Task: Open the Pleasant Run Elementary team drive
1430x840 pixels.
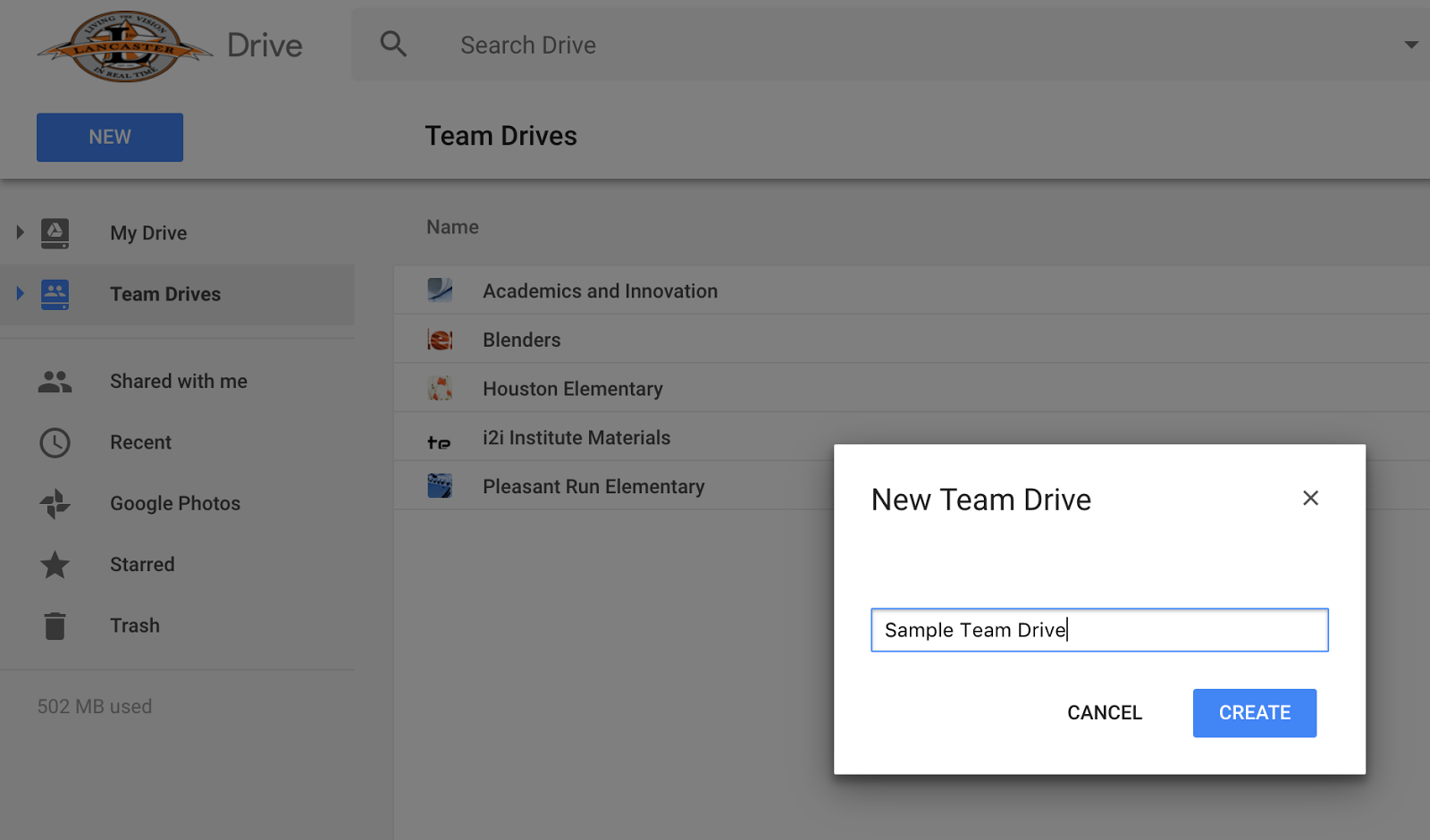Action: [x=593, y=487]
